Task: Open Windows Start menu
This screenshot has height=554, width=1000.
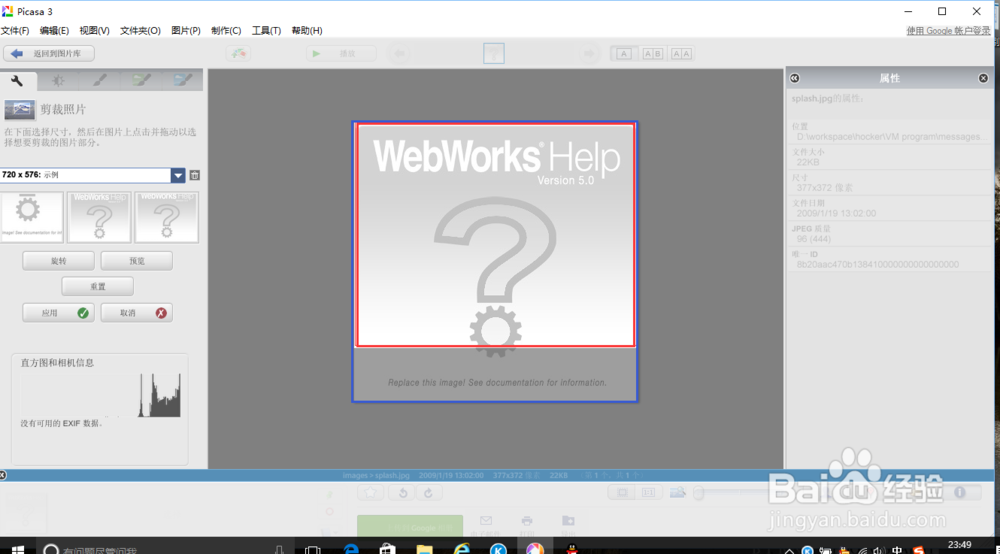Action: coord(17,550)
